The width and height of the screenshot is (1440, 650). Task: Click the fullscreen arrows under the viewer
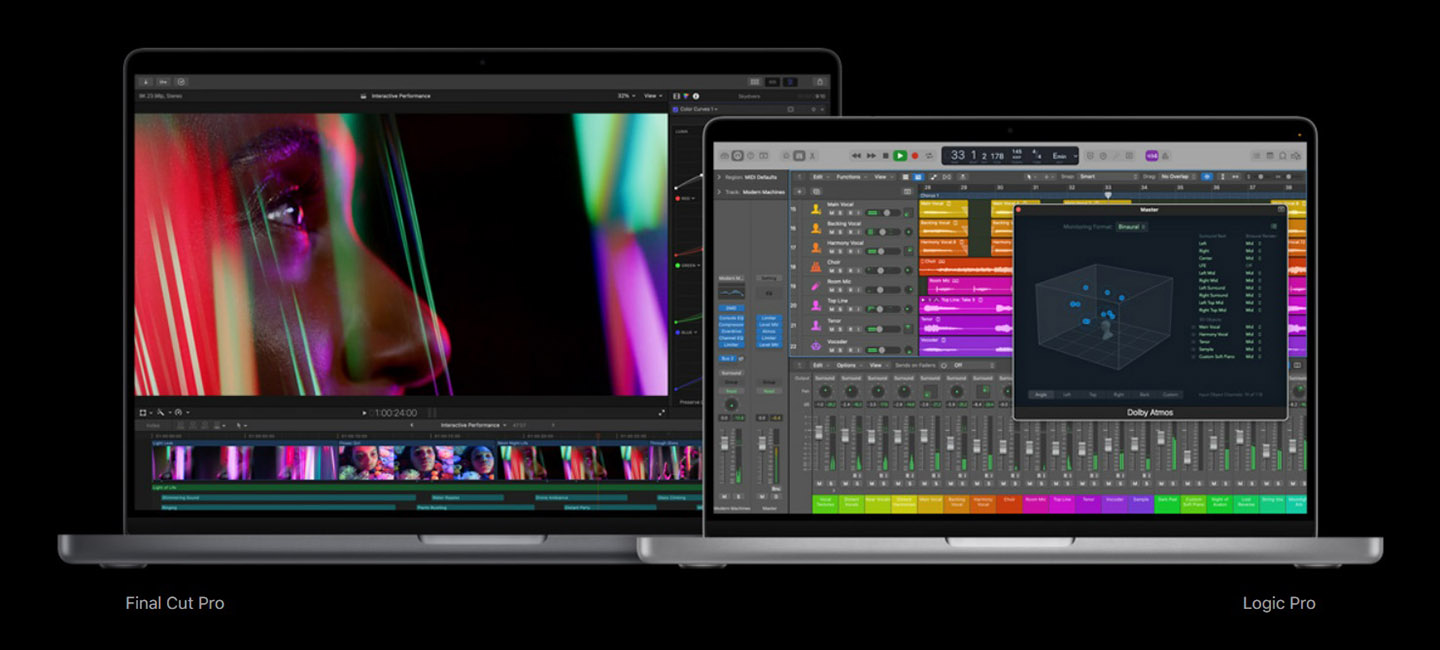(662, 412)
